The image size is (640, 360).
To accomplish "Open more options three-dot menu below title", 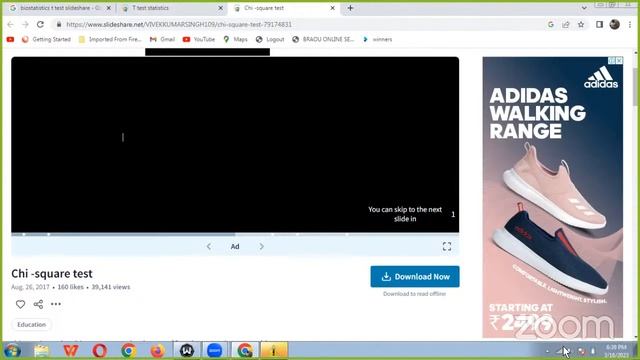I will [56, 304].
